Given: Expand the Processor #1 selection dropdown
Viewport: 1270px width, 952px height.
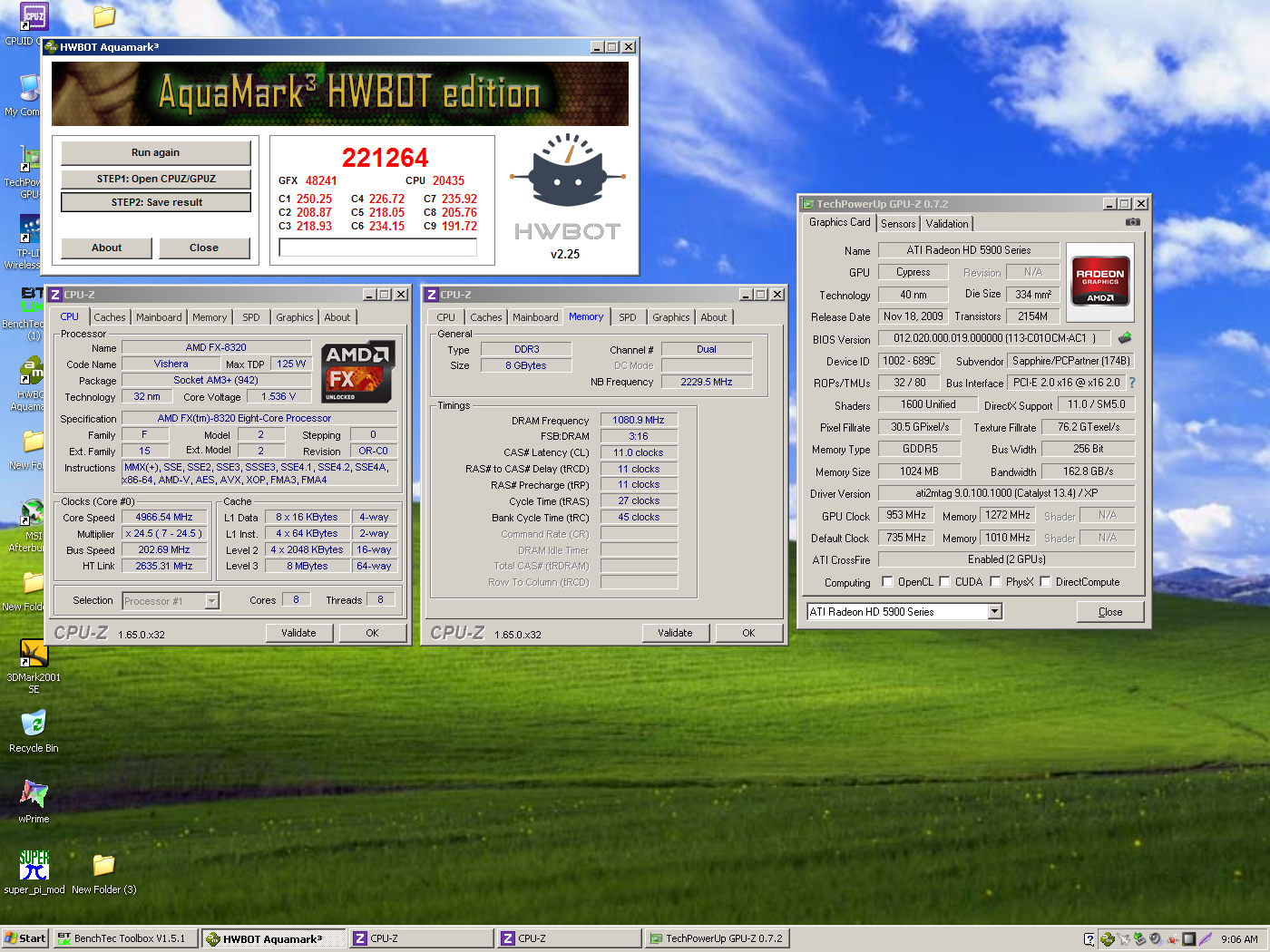Looking at the screenshot, I should click(x=211, y=601).
